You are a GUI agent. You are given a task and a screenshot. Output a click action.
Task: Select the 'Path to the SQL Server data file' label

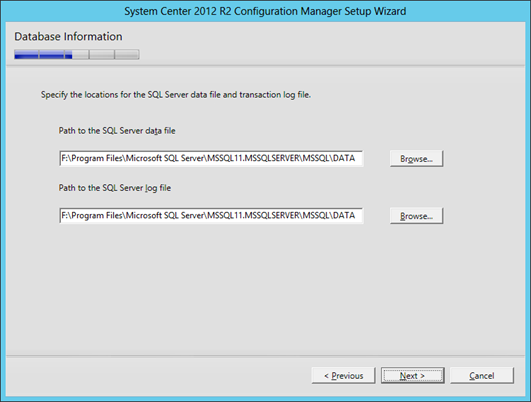pyautogui.click(x=117, y=131)
